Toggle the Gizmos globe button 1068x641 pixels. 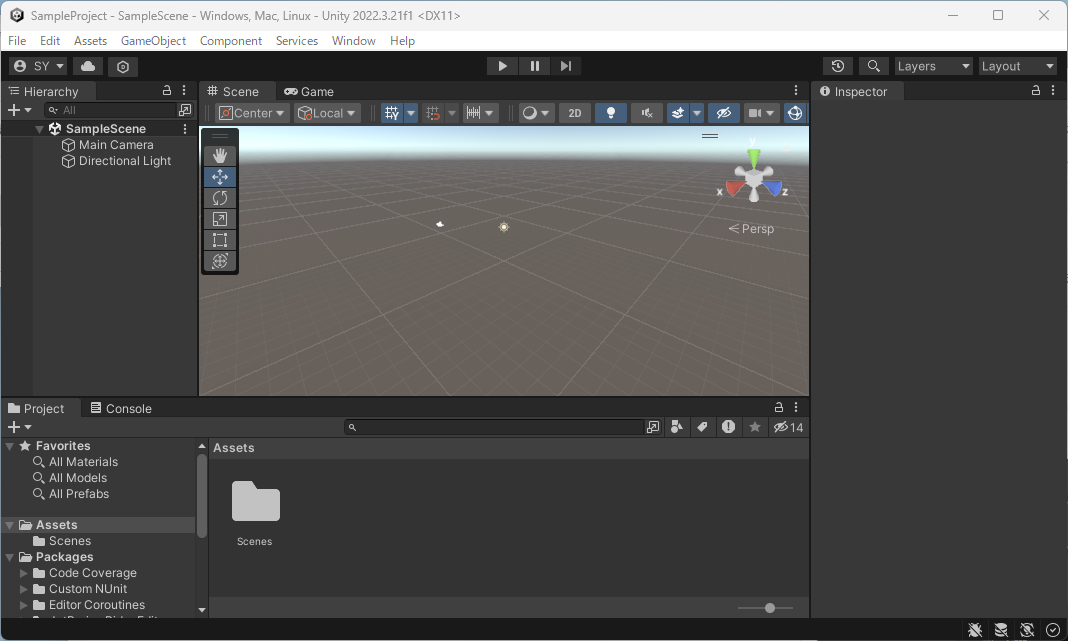(795, 113)
